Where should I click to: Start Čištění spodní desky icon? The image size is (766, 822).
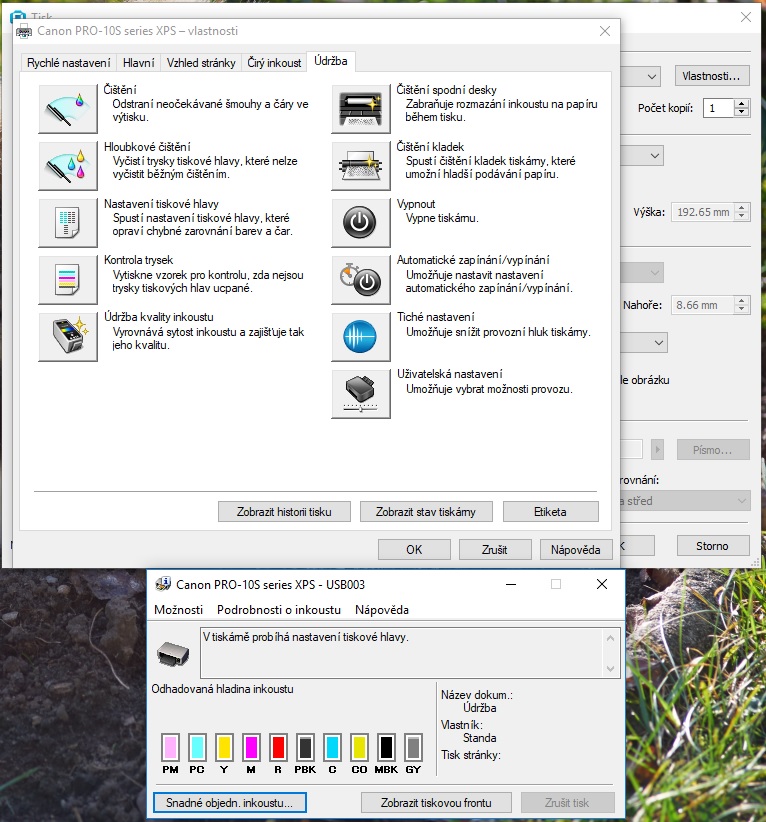(361, 109)
